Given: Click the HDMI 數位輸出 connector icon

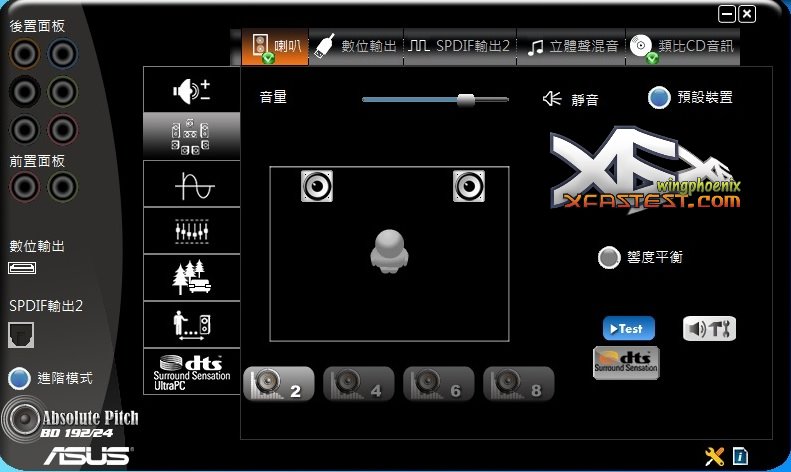Looking at the screenshot, I should click(x=22, y=268).
